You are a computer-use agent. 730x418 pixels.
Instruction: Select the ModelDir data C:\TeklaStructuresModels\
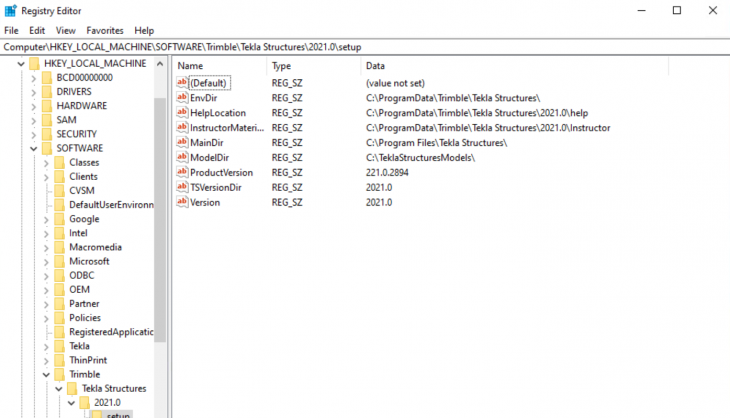pos(420,157)
